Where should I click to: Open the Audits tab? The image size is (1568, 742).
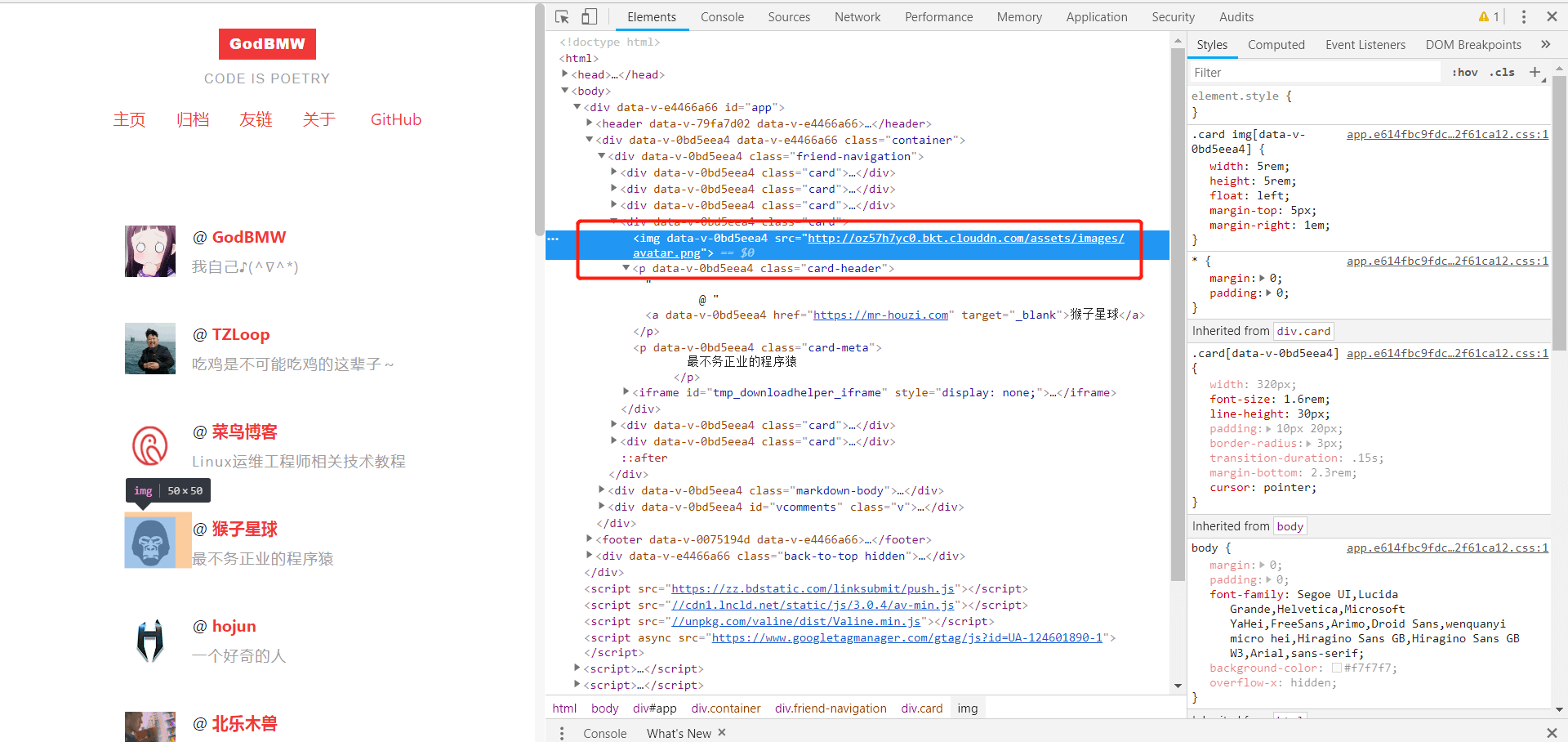(1236, 16)
